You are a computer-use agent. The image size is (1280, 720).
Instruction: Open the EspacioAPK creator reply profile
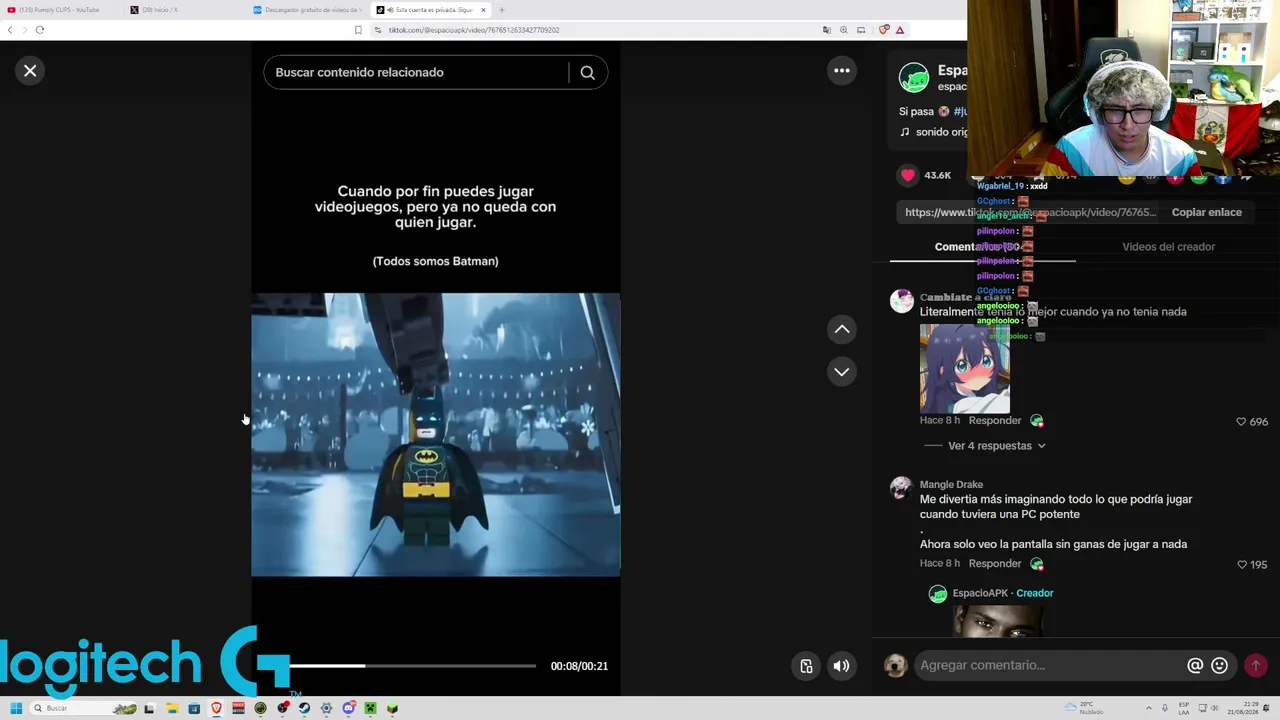point(980,593)
